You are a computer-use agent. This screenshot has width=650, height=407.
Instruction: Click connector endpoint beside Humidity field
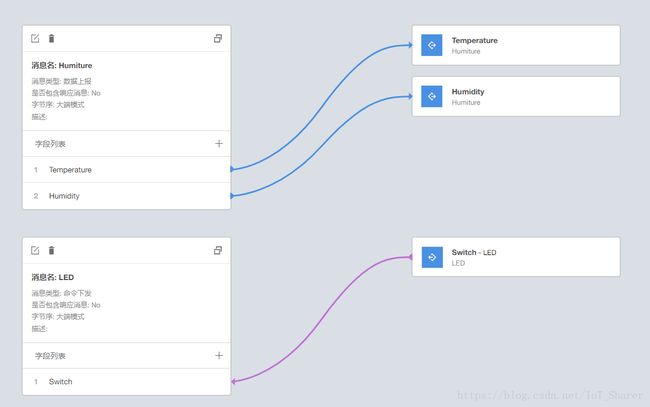click(x=232, y=195)
